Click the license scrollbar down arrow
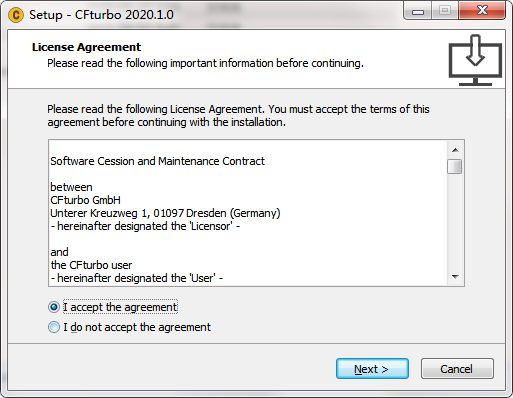 tap(455, 277)
